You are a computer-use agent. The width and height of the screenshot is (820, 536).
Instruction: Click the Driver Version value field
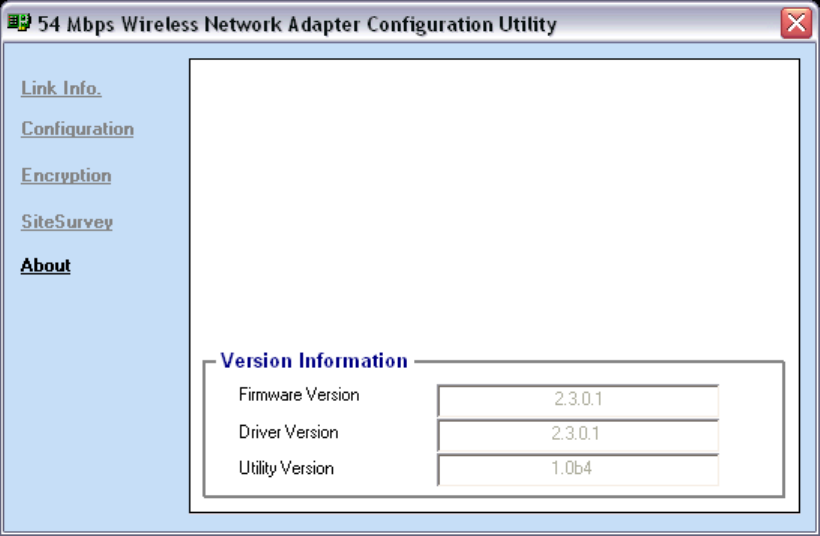578,435
